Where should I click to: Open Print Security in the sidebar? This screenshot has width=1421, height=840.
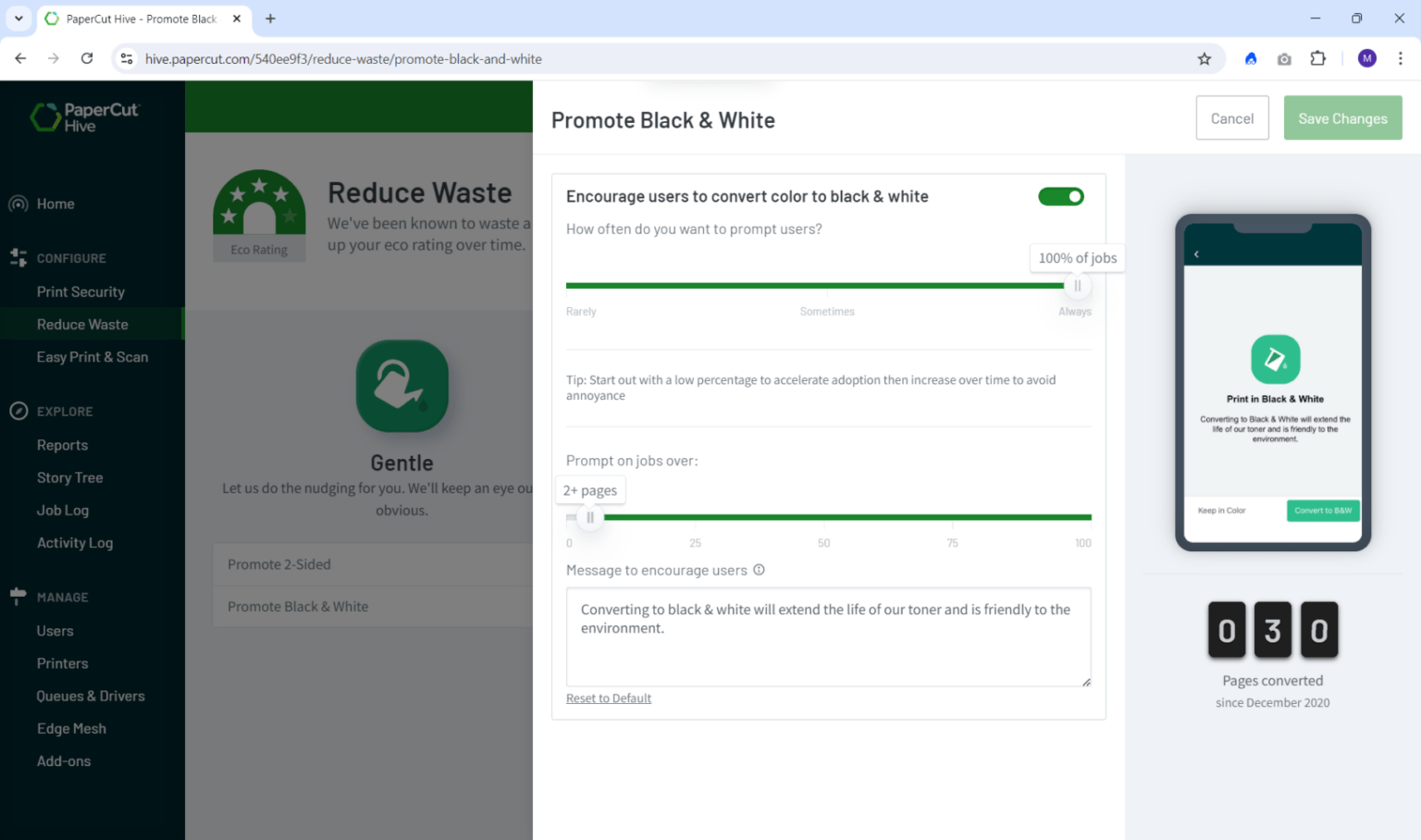pyautogui.click(x=80, y=291)
